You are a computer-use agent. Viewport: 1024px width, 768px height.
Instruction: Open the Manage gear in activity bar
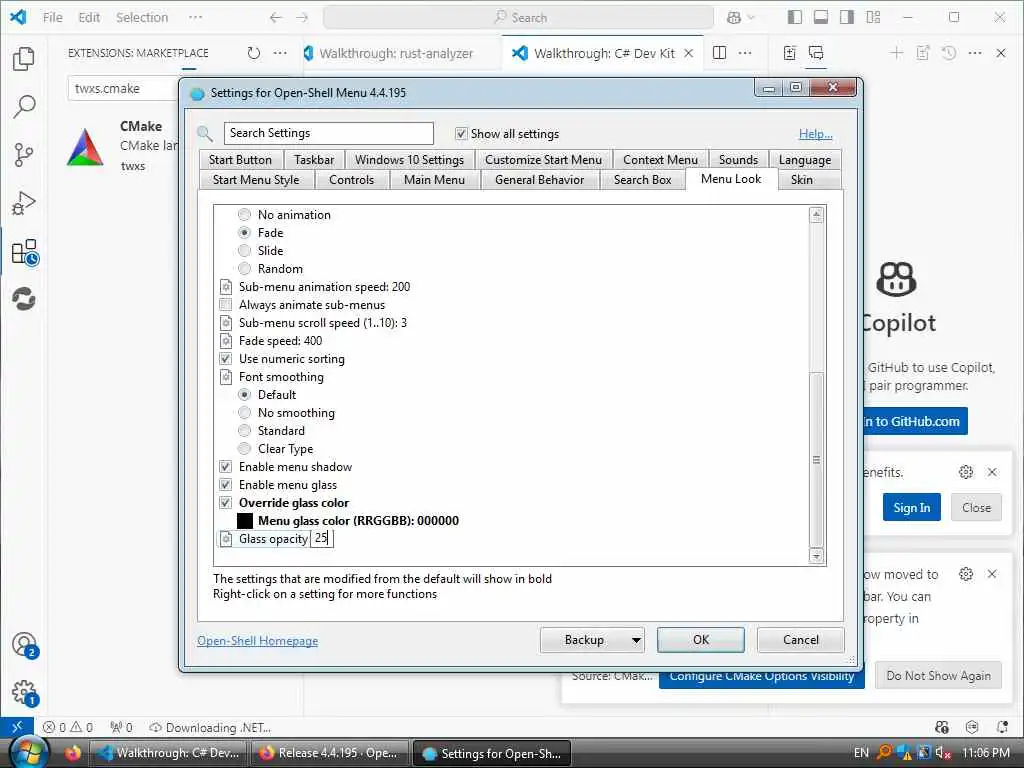[x=25, y=693]
